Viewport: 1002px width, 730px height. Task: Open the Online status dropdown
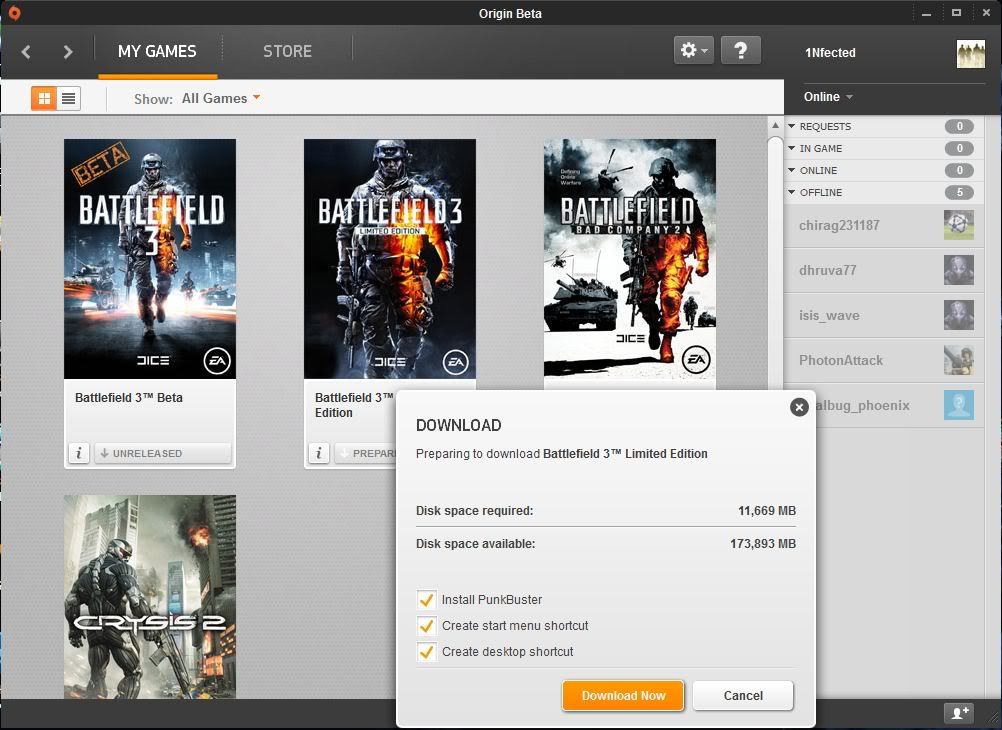[828, 97]
